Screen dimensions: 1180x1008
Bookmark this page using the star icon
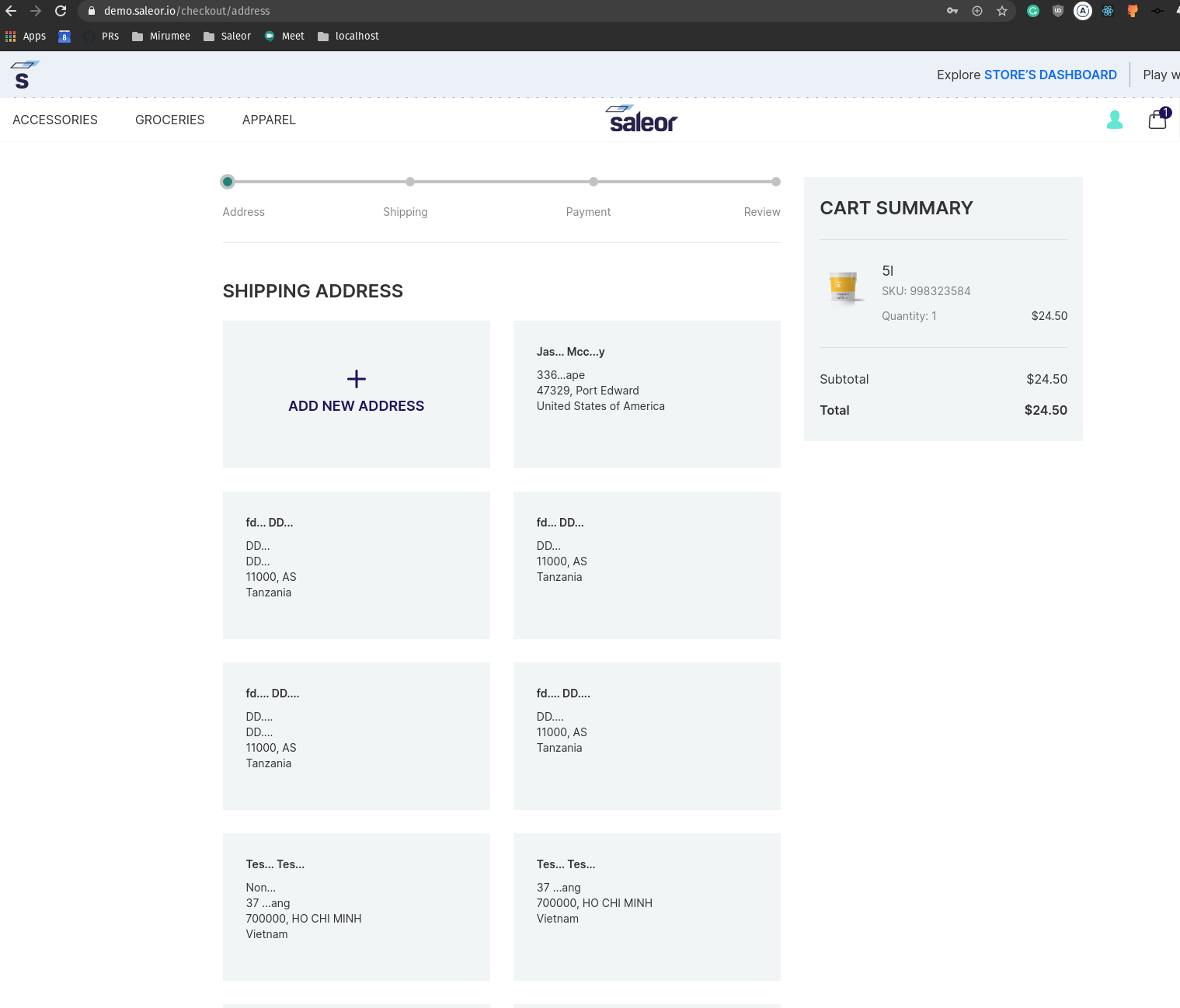[x=1002, y=11]
